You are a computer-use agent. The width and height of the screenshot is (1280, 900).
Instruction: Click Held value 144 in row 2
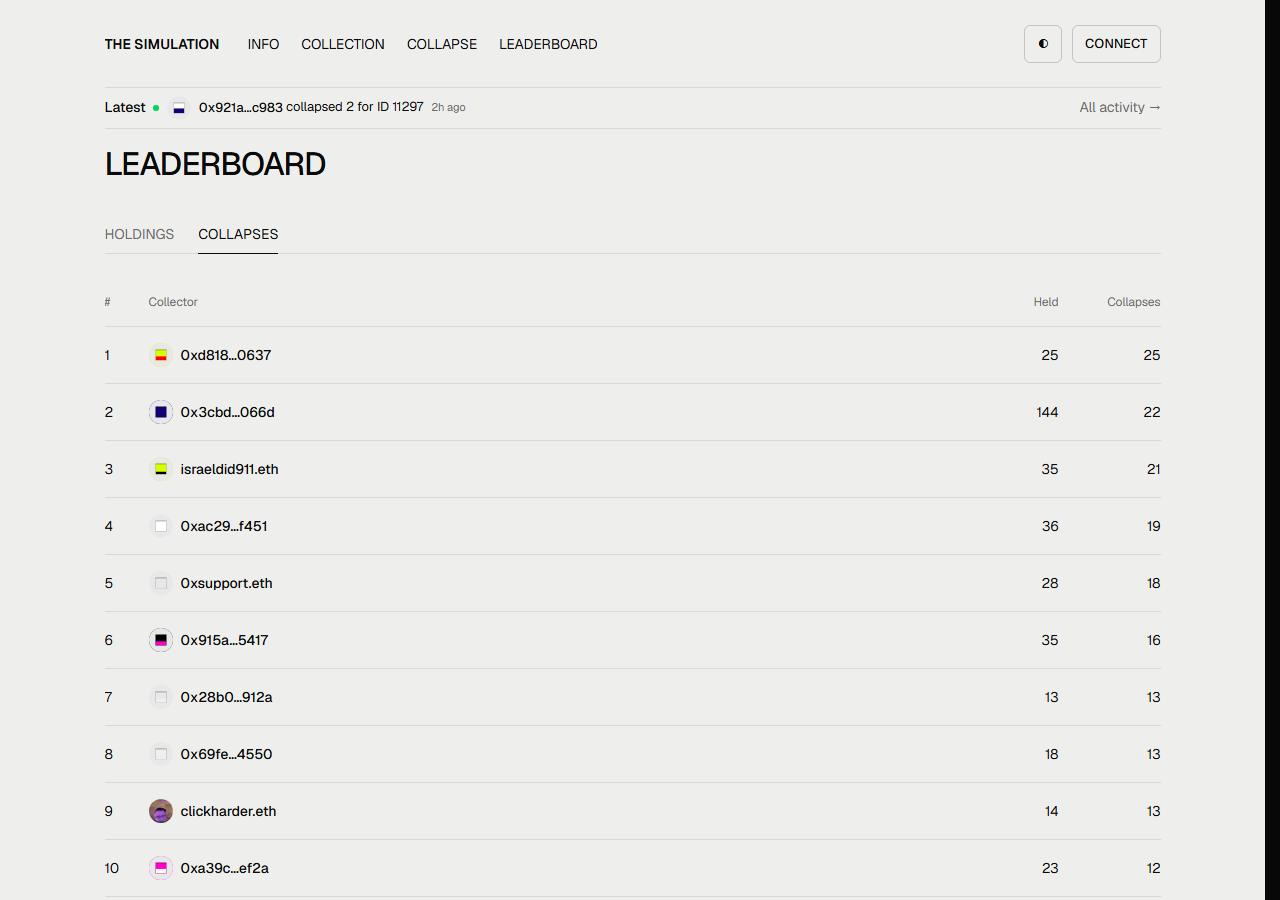click(1047, 412)
